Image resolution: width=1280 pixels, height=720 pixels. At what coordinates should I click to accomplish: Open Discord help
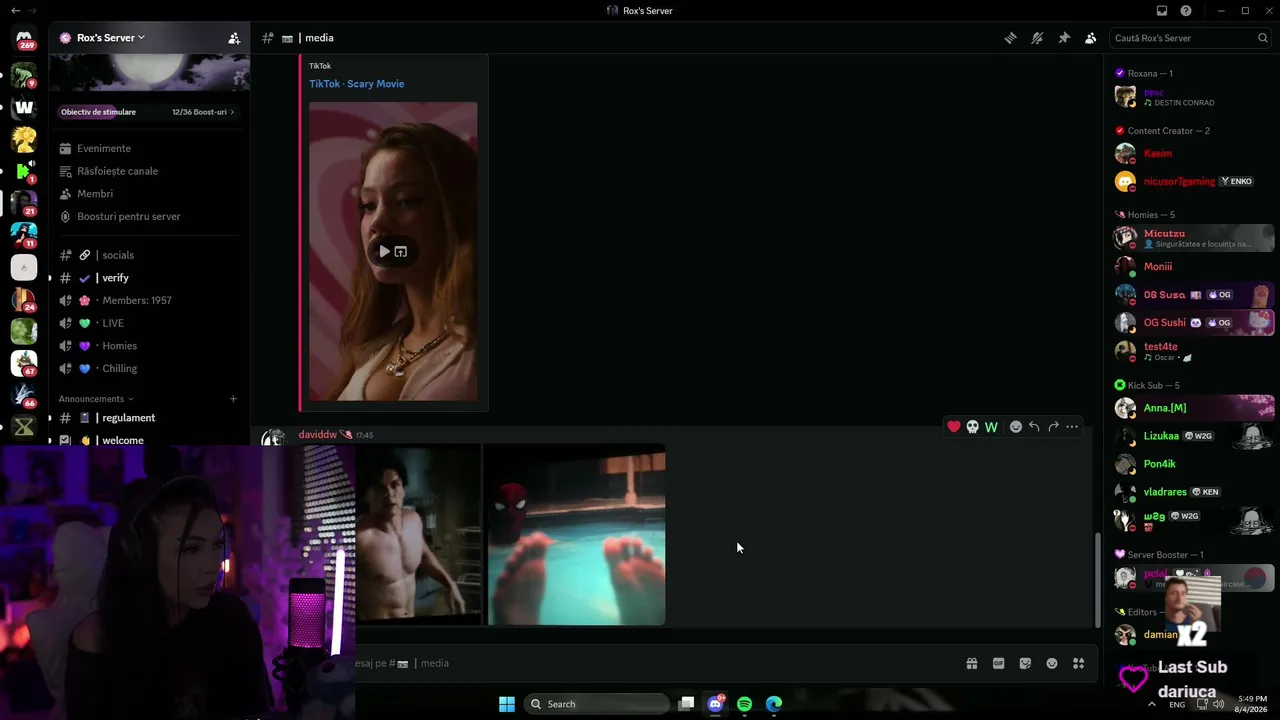1186,11
